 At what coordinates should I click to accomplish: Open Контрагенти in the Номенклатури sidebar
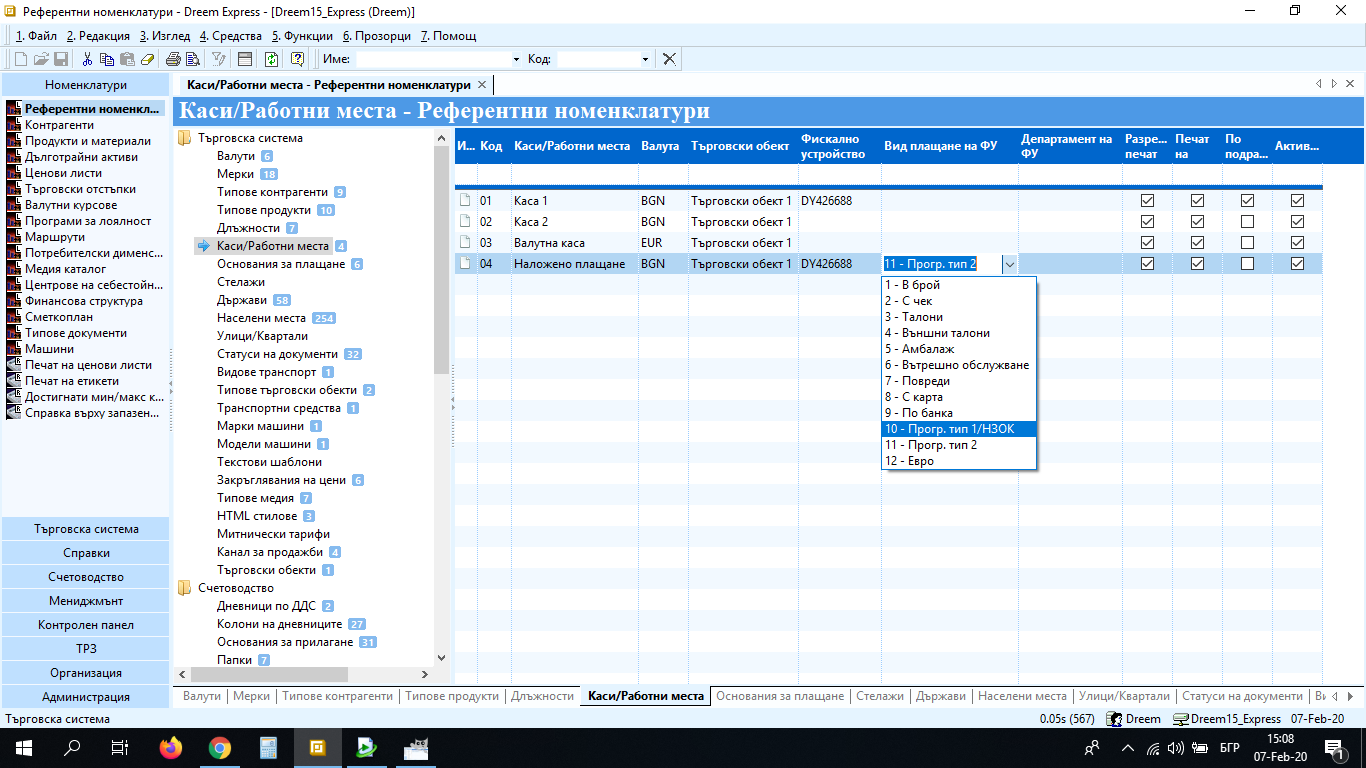point(59,125)
